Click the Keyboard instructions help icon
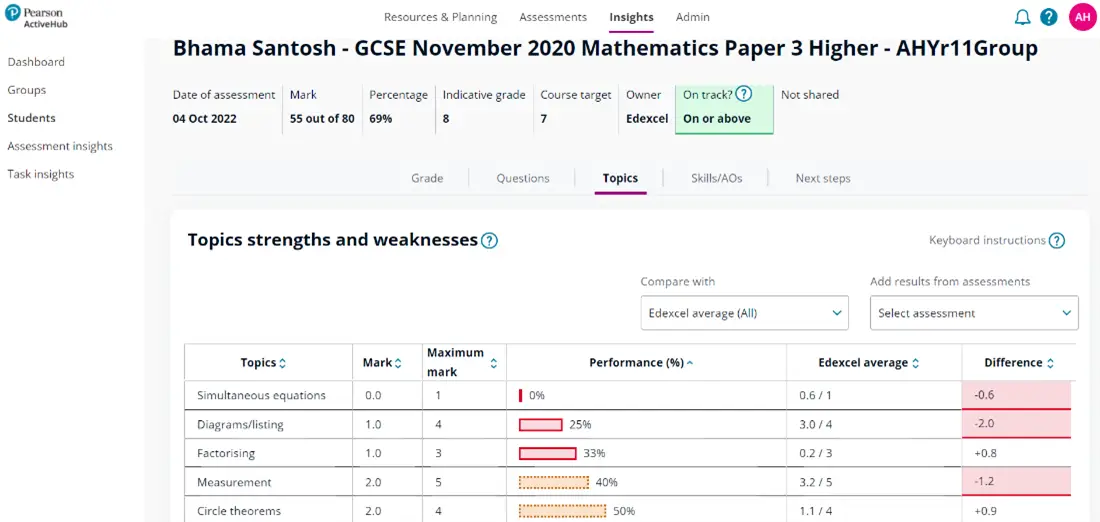The image size is (1100, 522). point(1057,240)
